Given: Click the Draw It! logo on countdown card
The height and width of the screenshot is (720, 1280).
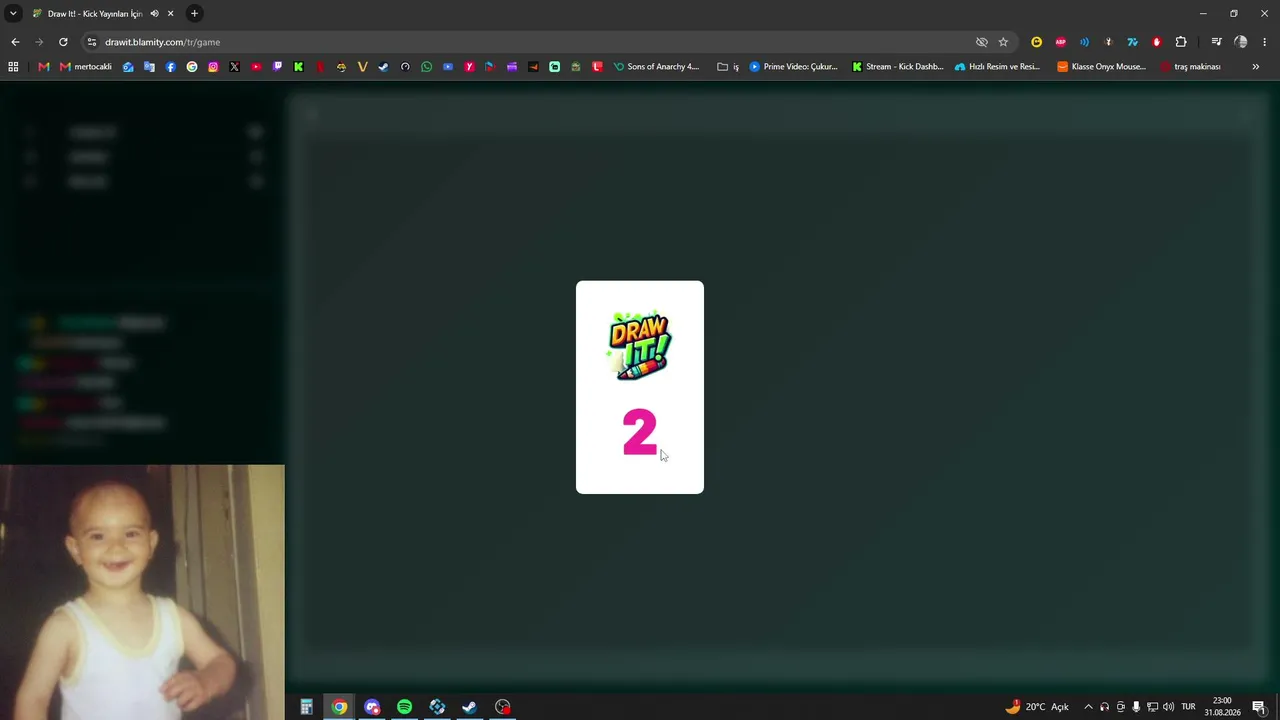Looking at the screenshot, I should pyautogui.click(x=640, y=346).
